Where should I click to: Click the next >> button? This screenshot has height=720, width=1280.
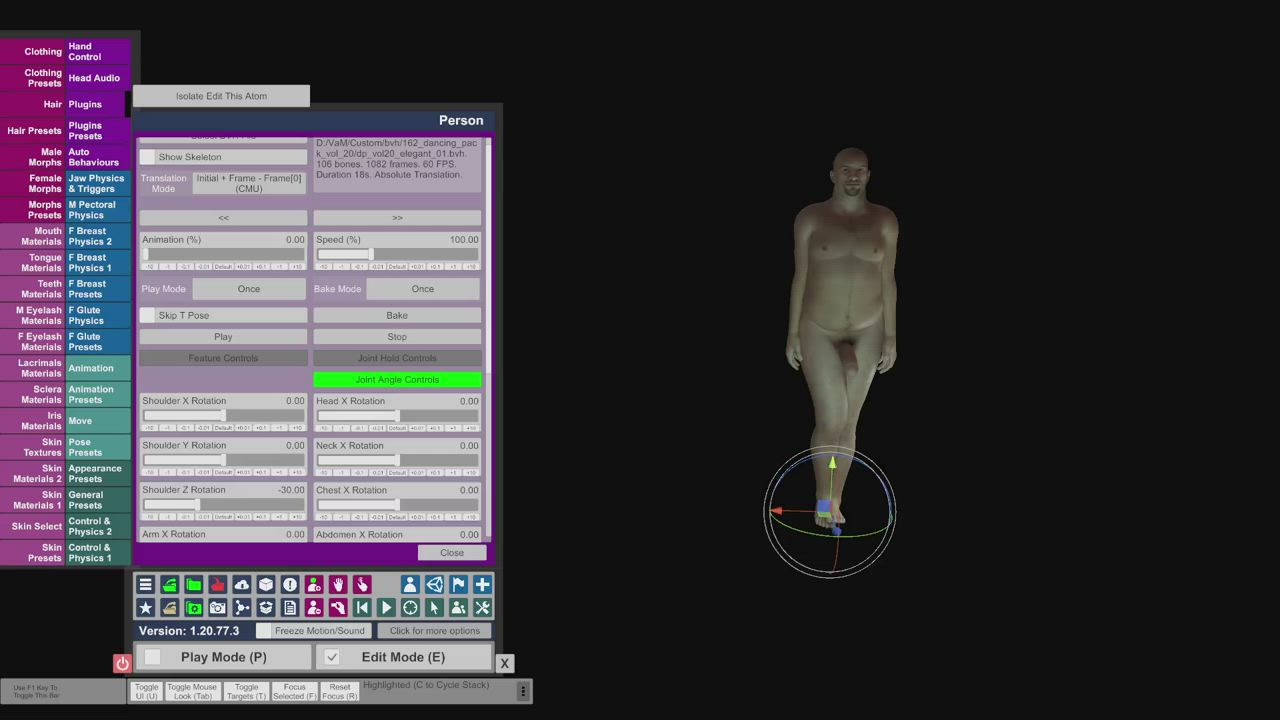click(x=397, y=217)
